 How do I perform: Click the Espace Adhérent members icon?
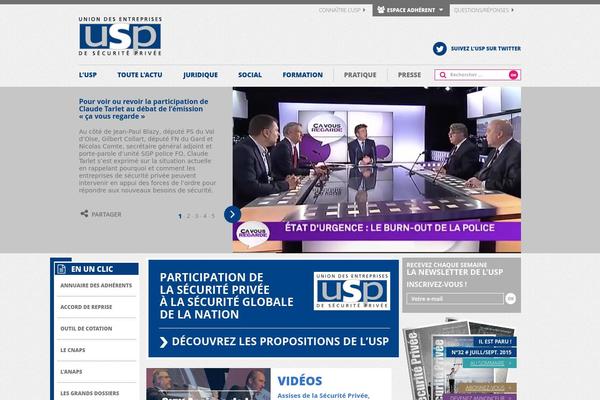click(x=381, y=10)
